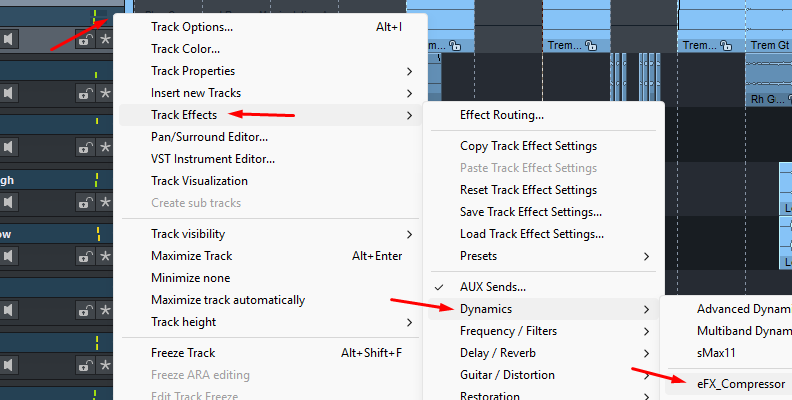Click the lock icon on the first track
This screenshot has width=792, height=400.
pyautogui.click(x=85, y=40)
